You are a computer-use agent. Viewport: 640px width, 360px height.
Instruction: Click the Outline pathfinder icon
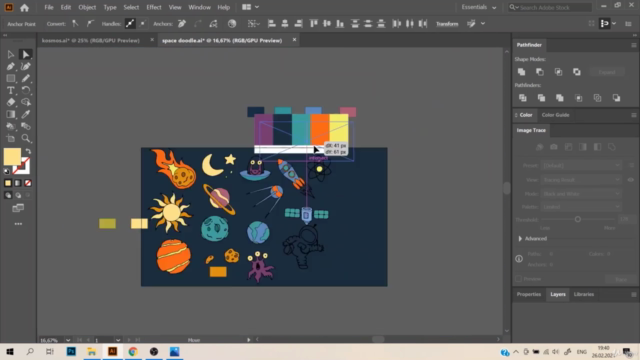click(x=597, y=98)
